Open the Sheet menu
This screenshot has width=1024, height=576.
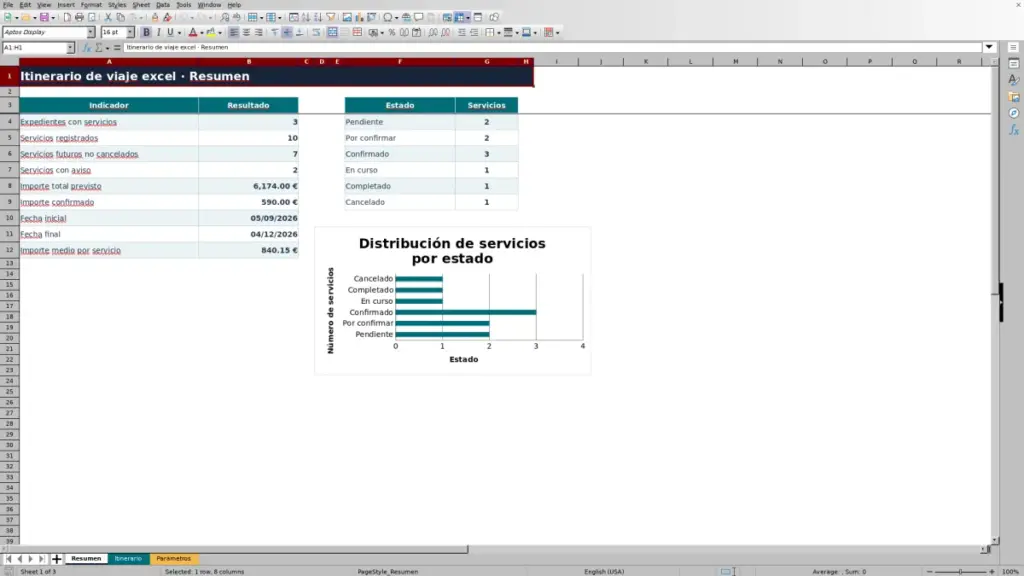[x=141, y=5]
